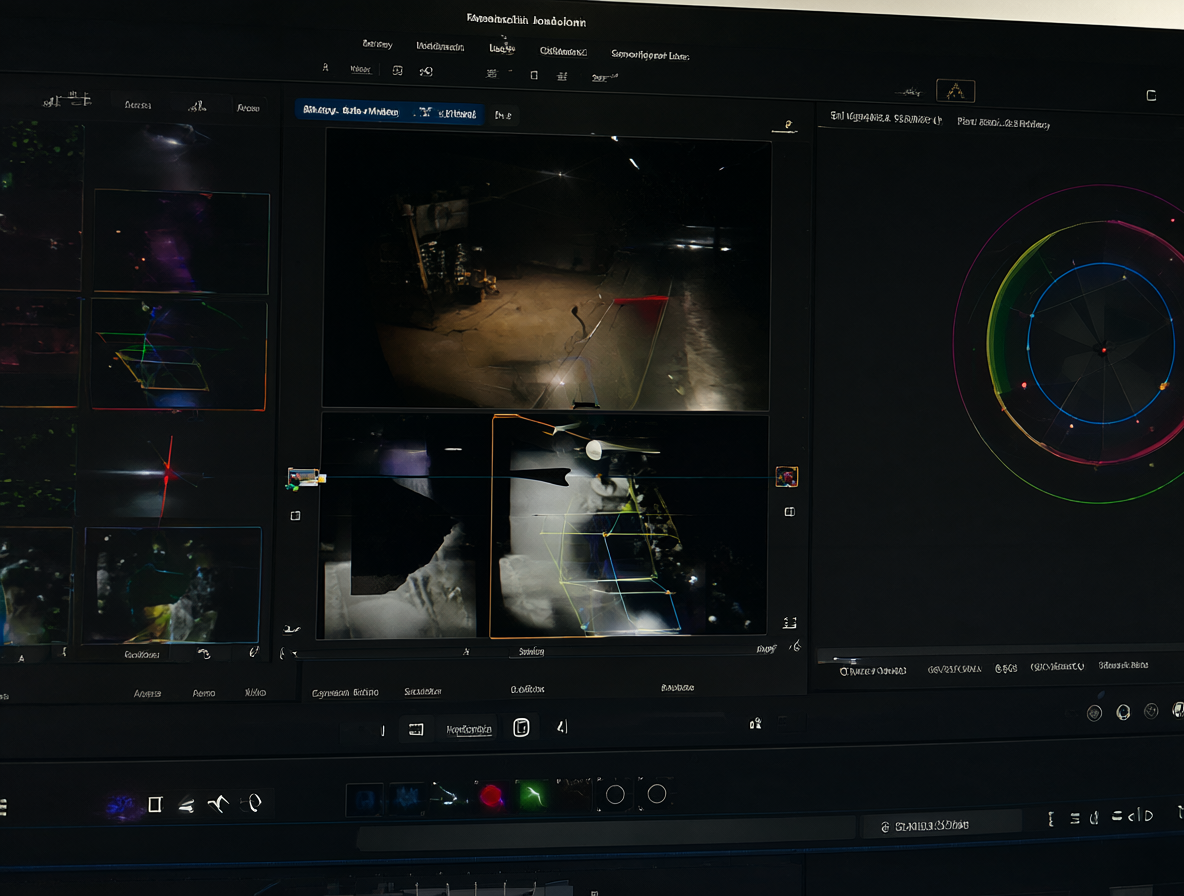Click the text field in the bottom-right status bar
Screen dimensions: 1184x896
click(x=940, y=827)
